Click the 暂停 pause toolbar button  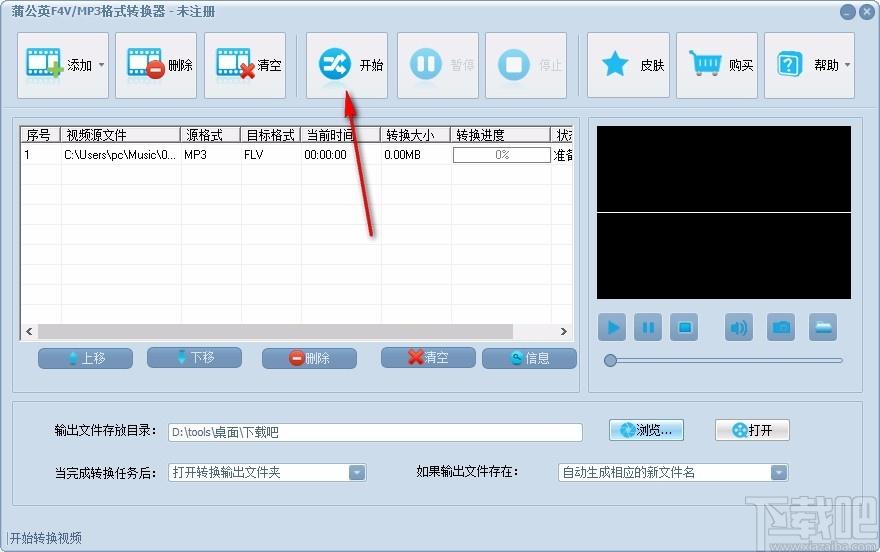point(438,66)
